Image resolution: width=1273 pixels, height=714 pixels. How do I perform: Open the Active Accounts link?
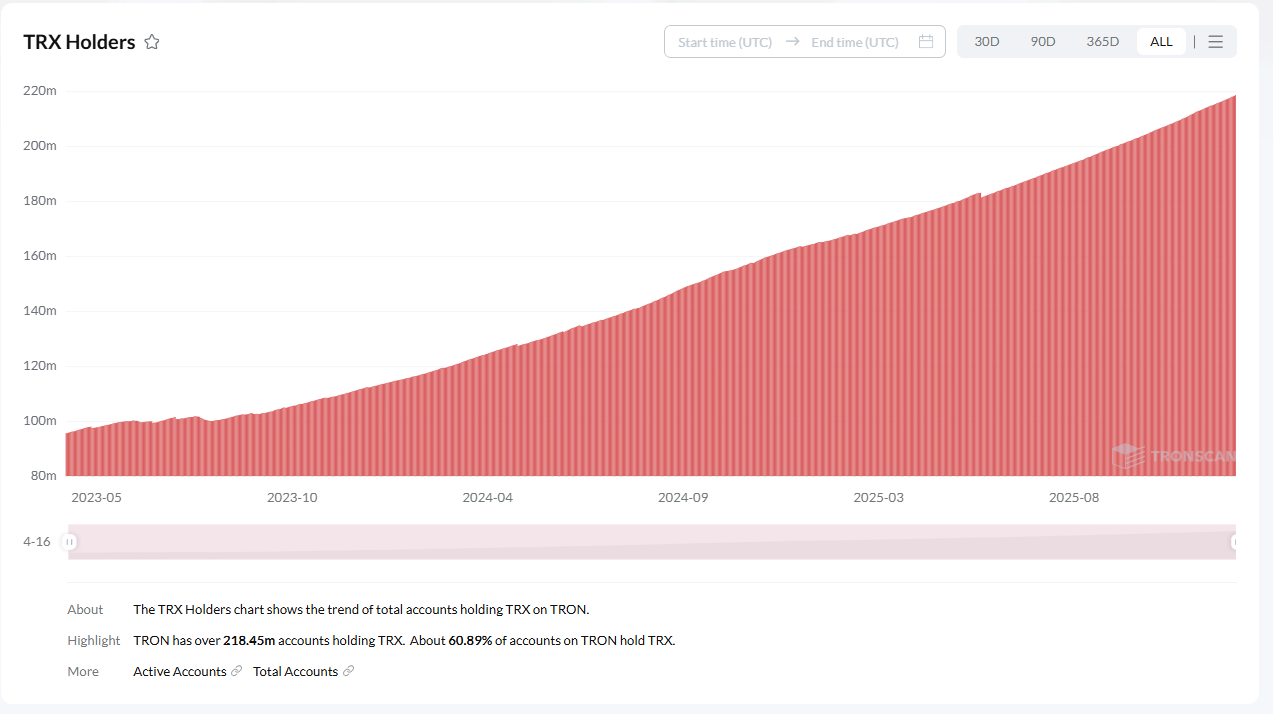pyautogui.click(x=180, y=671)
